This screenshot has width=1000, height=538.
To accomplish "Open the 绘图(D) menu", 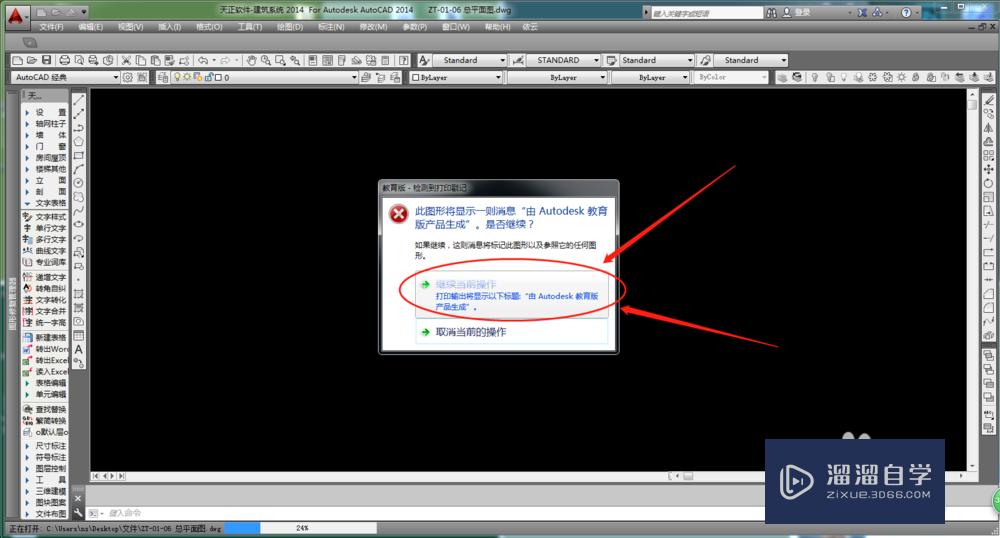I will [x=290, y=27].
